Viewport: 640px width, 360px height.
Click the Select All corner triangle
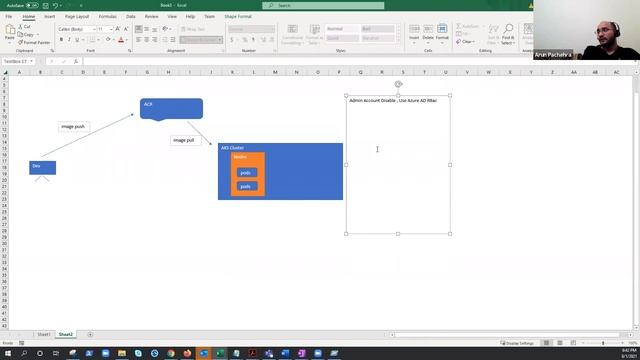tap(5, 72)
